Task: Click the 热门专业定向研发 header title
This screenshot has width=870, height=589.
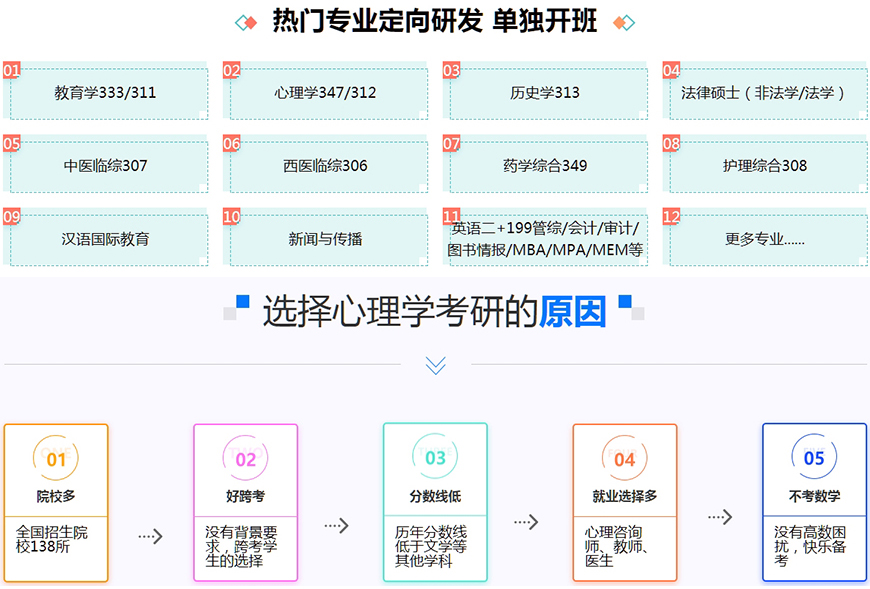Action: (434, 20)
